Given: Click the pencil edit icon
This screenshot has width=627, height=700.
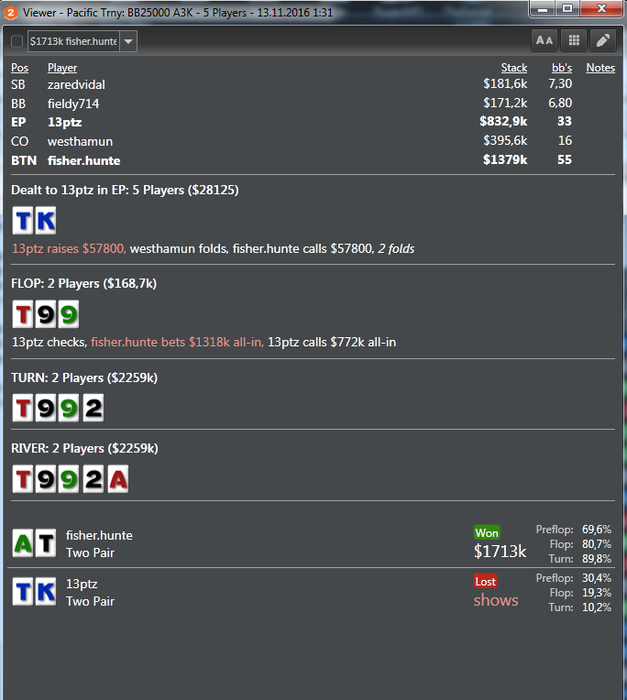Looking at the screenshot, I should (603, 41).
